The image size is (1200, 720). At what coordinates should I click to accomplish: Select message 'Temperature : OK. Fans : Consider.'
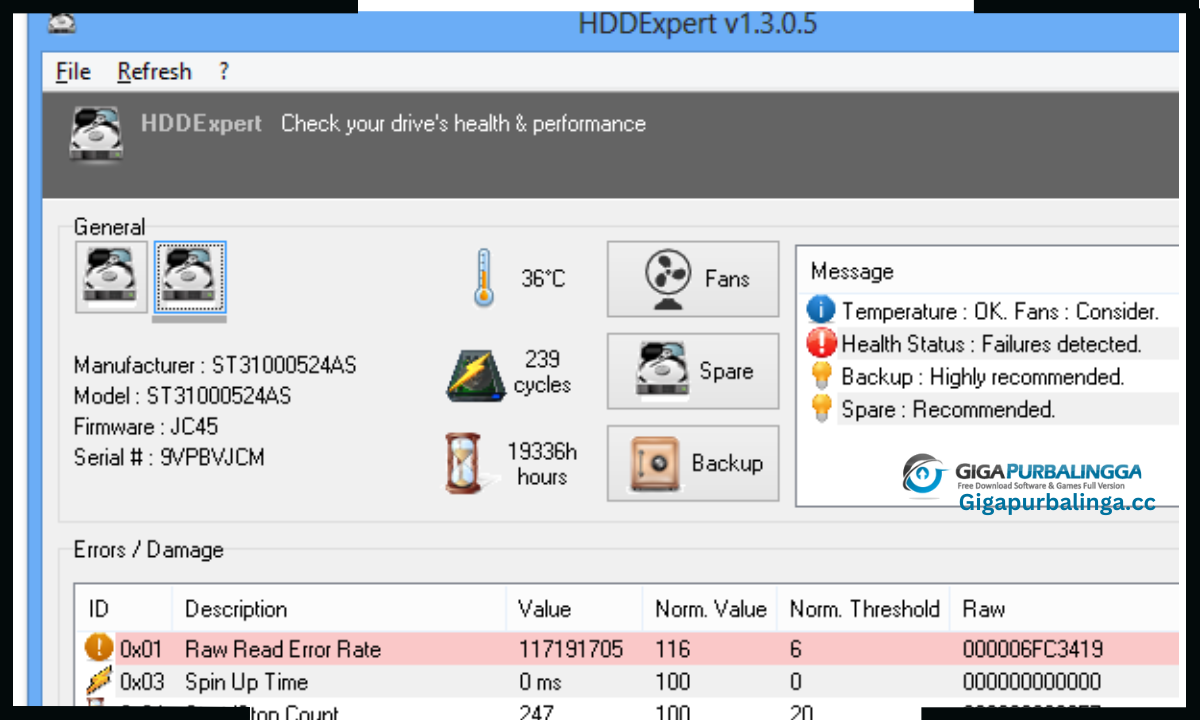tap(1000, 311)
